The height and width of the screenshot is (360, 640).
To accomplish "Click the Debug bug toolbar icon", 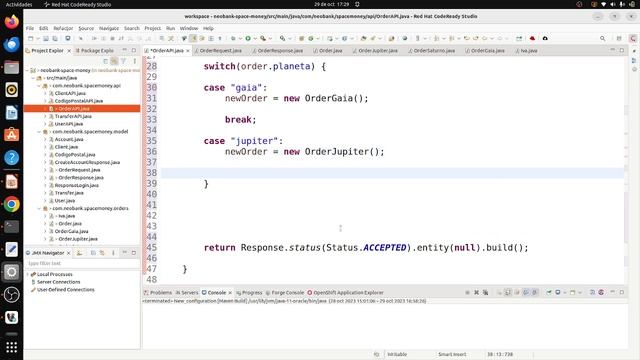I will pos(233,38).
